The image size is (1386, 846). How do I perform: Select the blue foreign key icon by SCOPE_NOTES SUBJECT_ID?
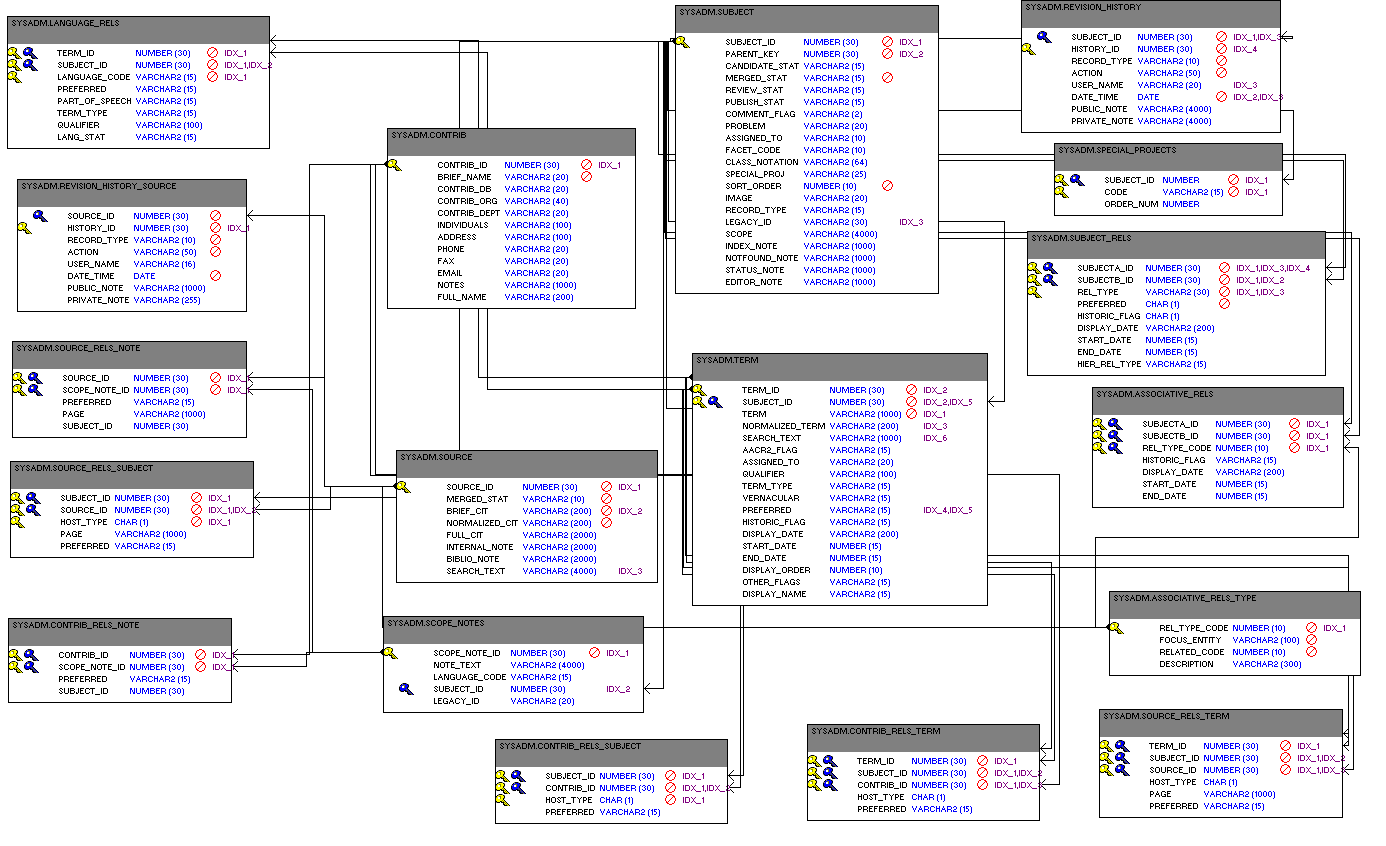(x=405, y=689)
